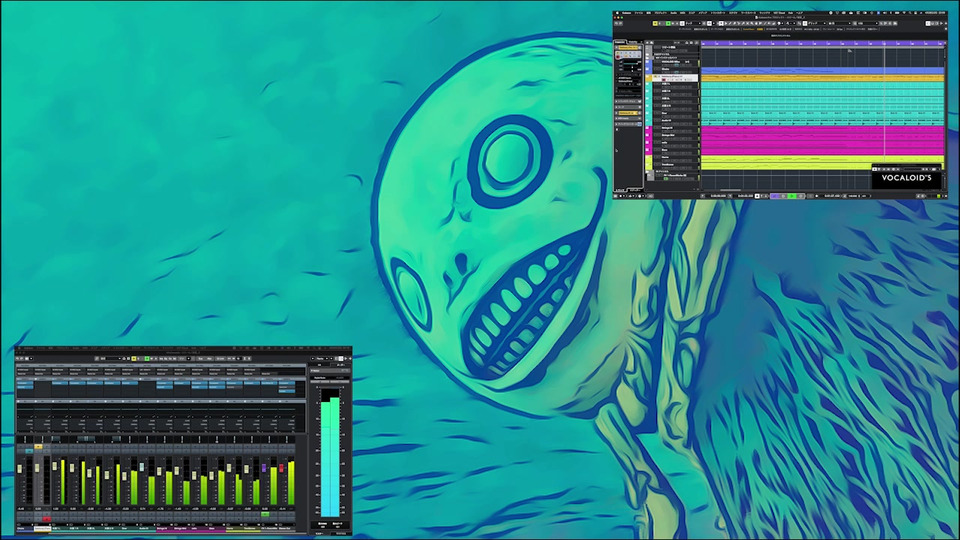Open the dropdown at mixer window's top-right corner
The width and height of the screenshot is (960, 540).
[320, 359]
